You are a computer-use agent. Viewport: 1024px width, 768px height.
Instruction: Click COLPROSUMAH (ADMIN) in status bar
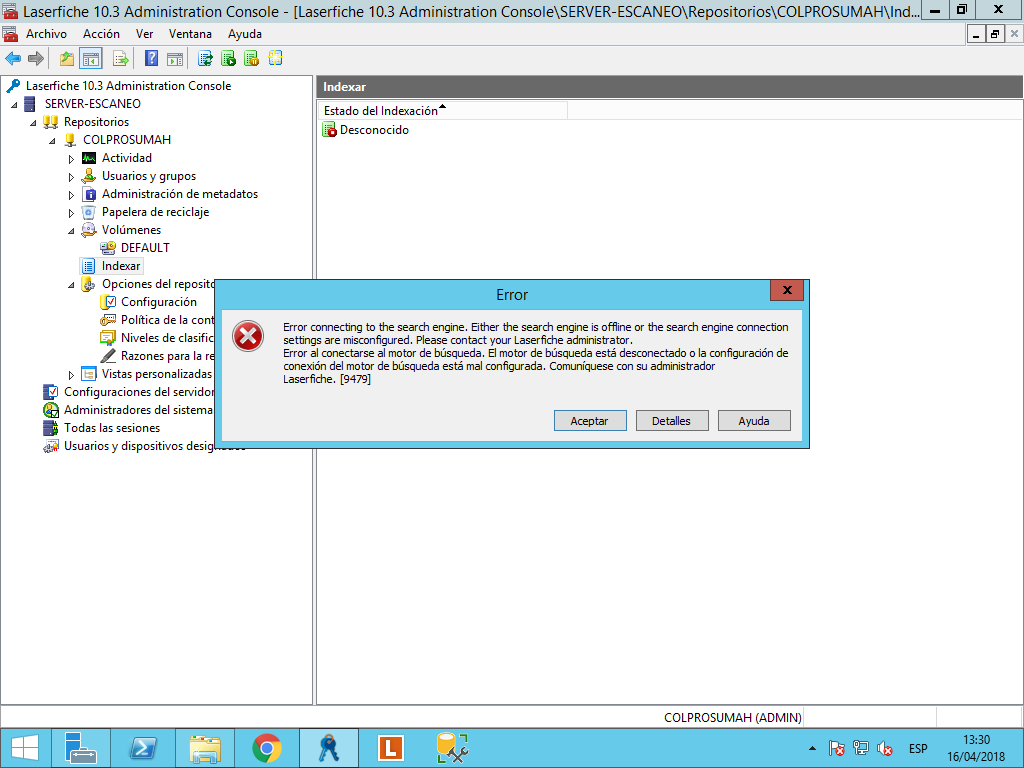point(733,717)
